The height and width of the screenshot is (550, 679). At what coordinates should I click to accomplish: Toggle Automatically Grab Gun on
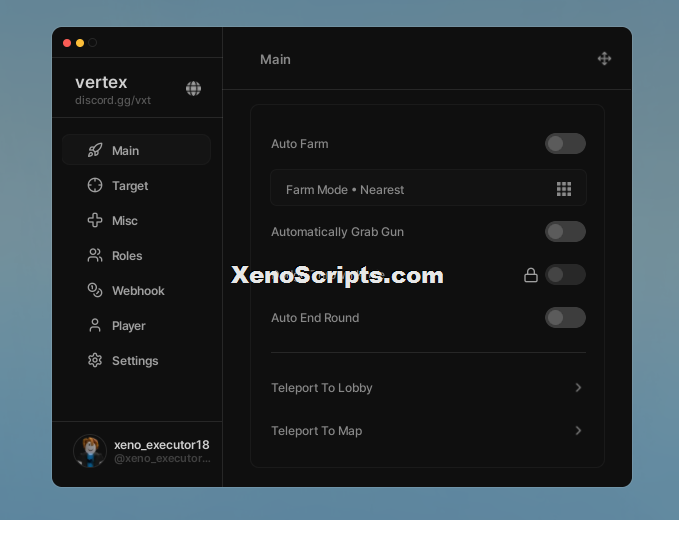coord(565,232)
